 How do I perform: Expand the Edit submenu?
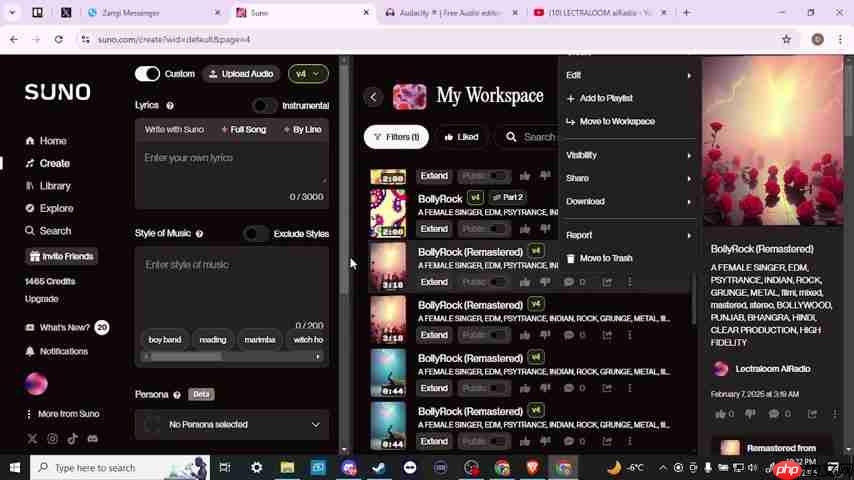pos(629,75)
